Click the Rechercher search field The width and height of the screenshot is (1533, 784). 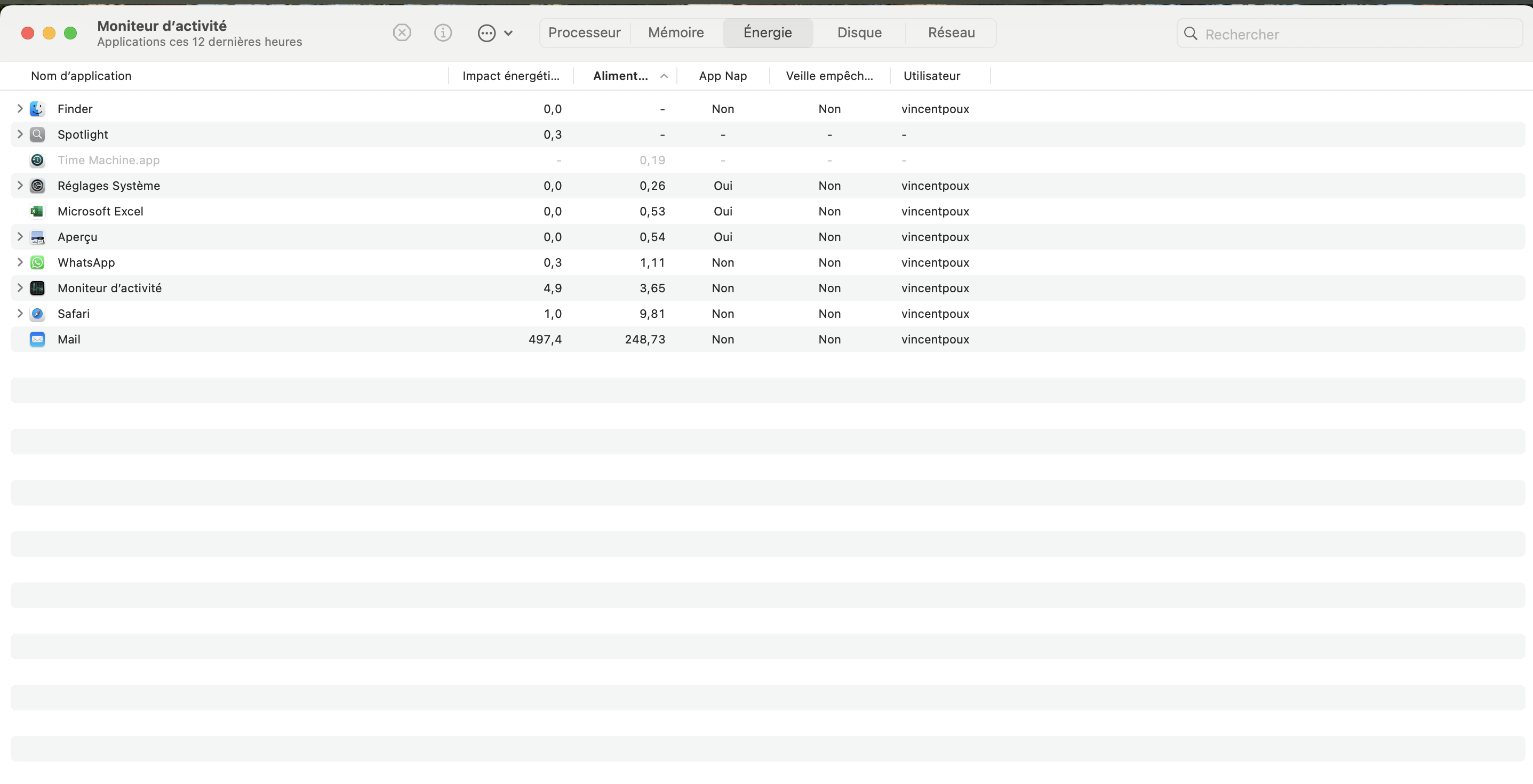[x=1357, y=34]
